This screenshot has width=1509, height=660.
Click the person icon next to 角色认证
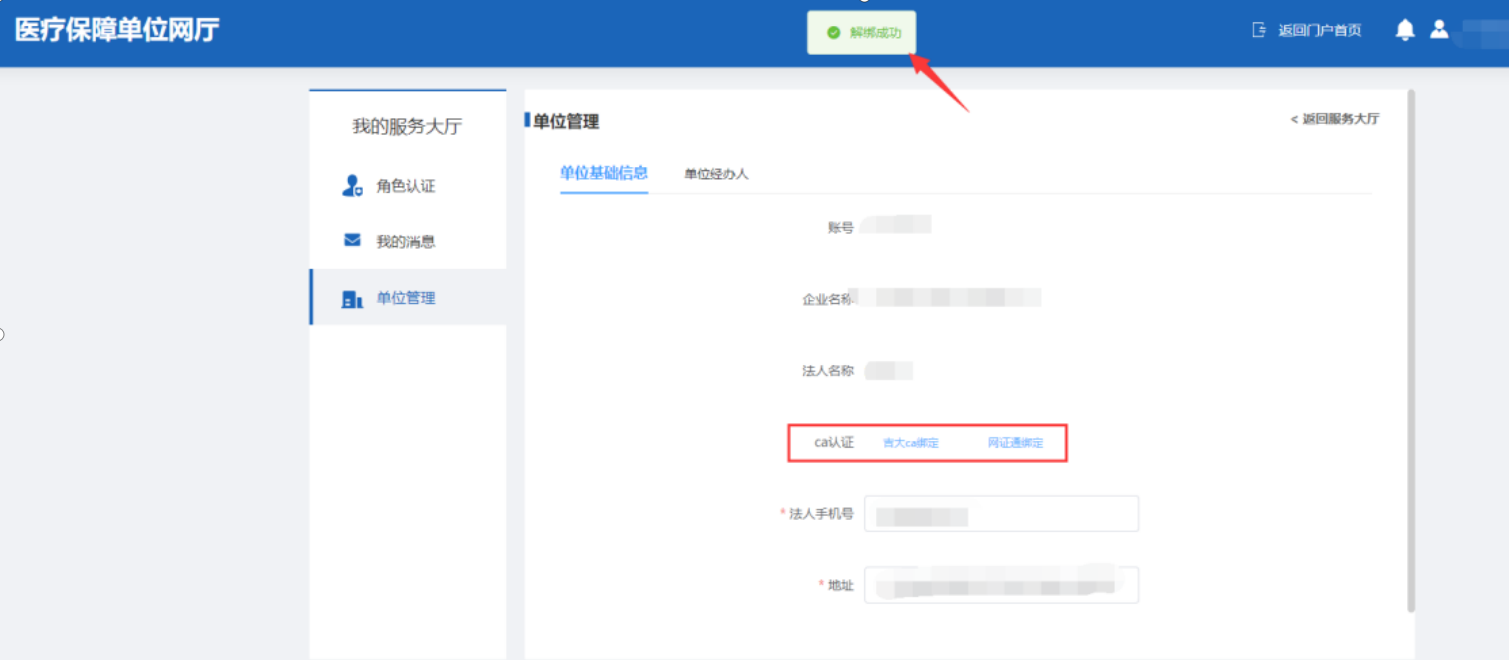(352, 186)
